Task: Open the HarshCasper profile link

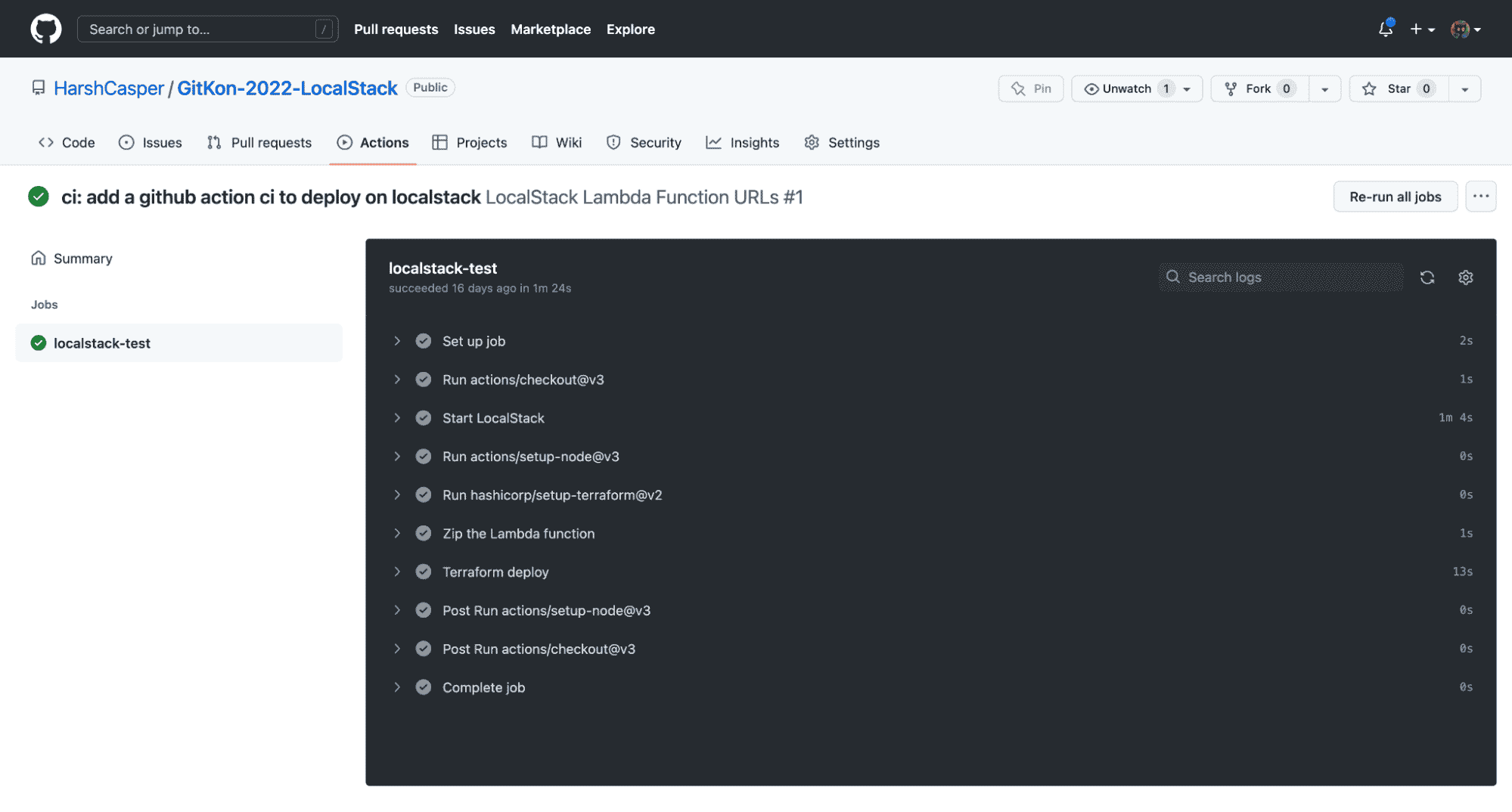Action: 109,88
